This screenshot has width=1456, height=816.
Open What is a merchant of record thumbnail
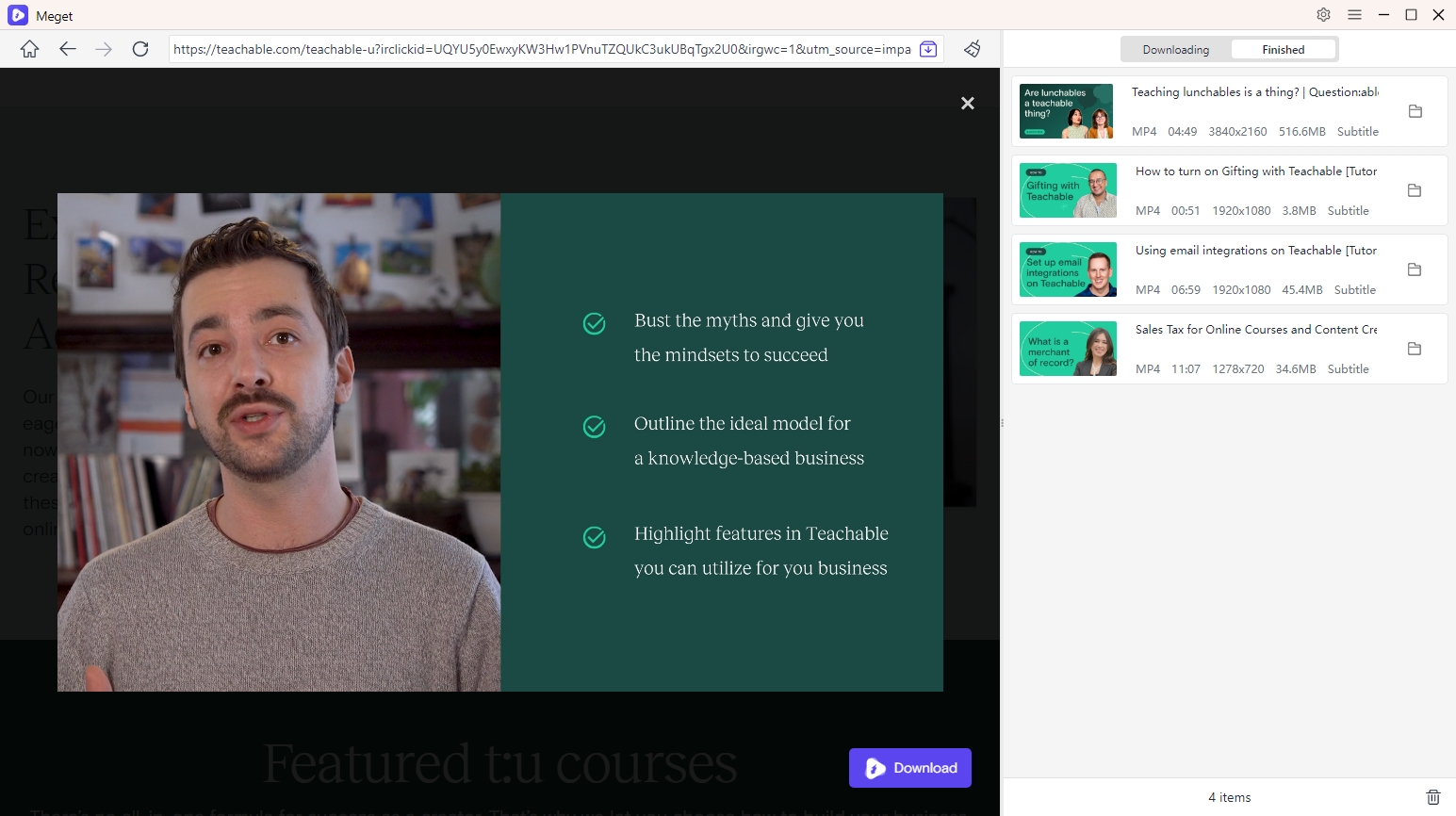click(1068, 349)
